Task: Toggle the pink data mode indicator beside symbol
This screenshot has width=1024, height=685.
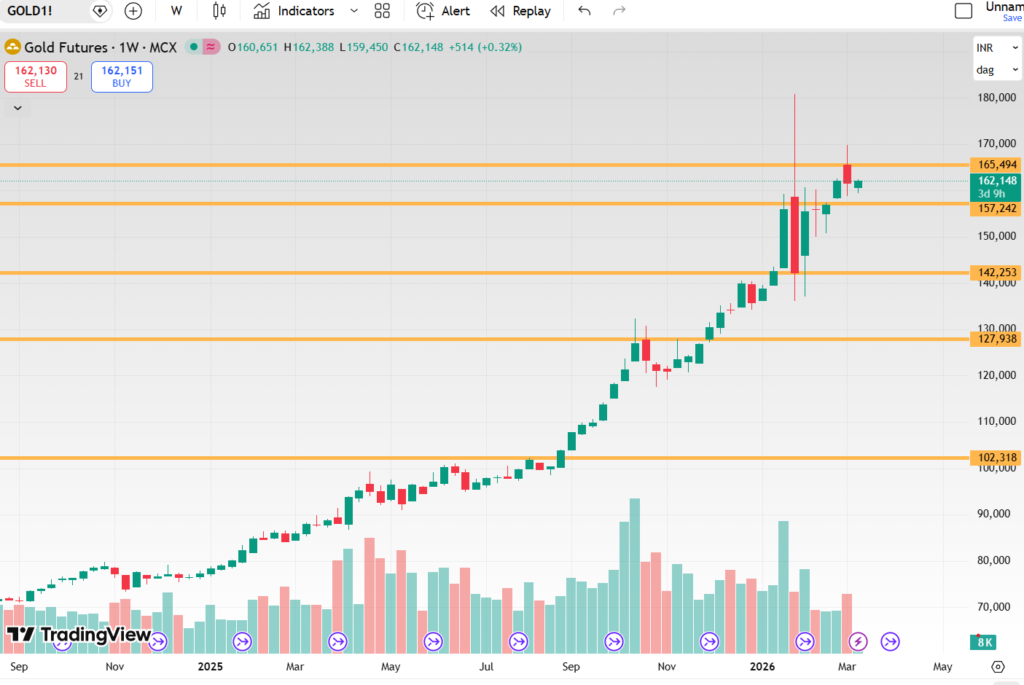Action: pos(211,47)
